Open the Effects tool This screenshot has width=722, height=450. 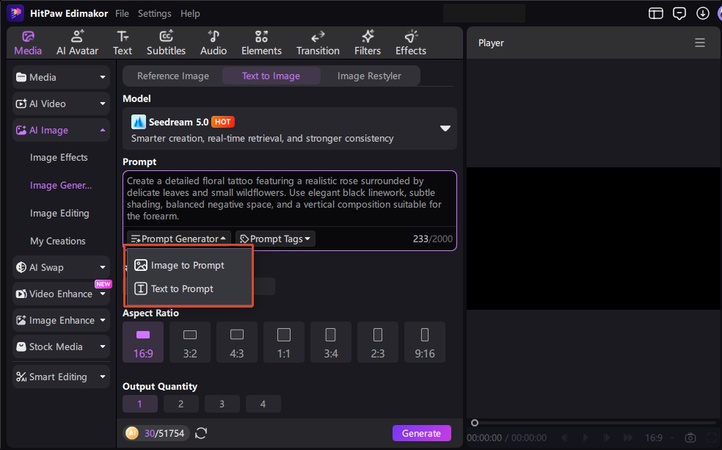[x=411, y=43]
